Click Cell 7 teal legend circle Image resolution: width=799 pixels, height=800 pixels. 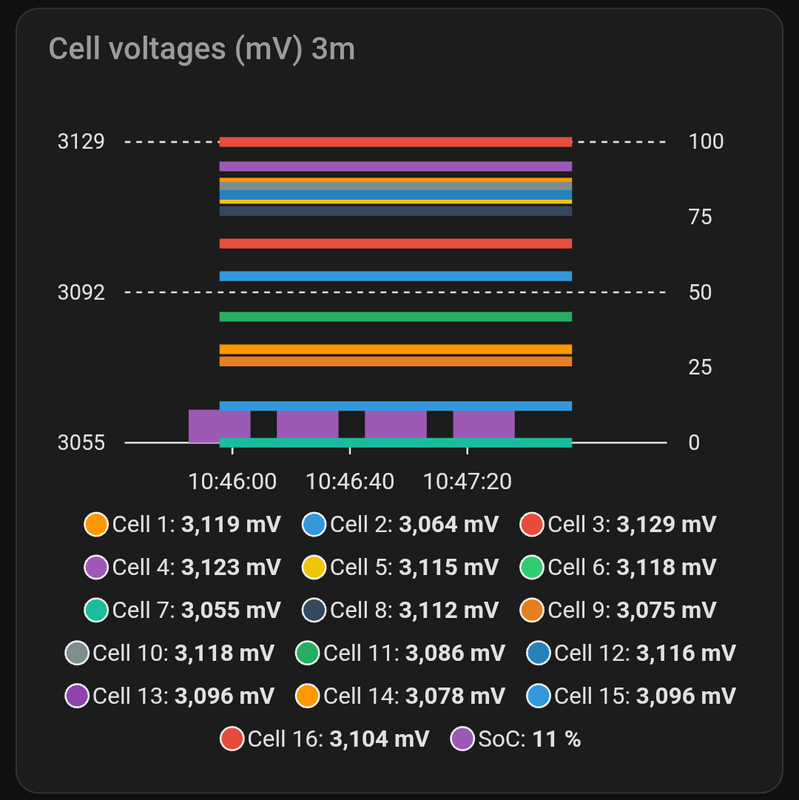(x=96, y=610)
